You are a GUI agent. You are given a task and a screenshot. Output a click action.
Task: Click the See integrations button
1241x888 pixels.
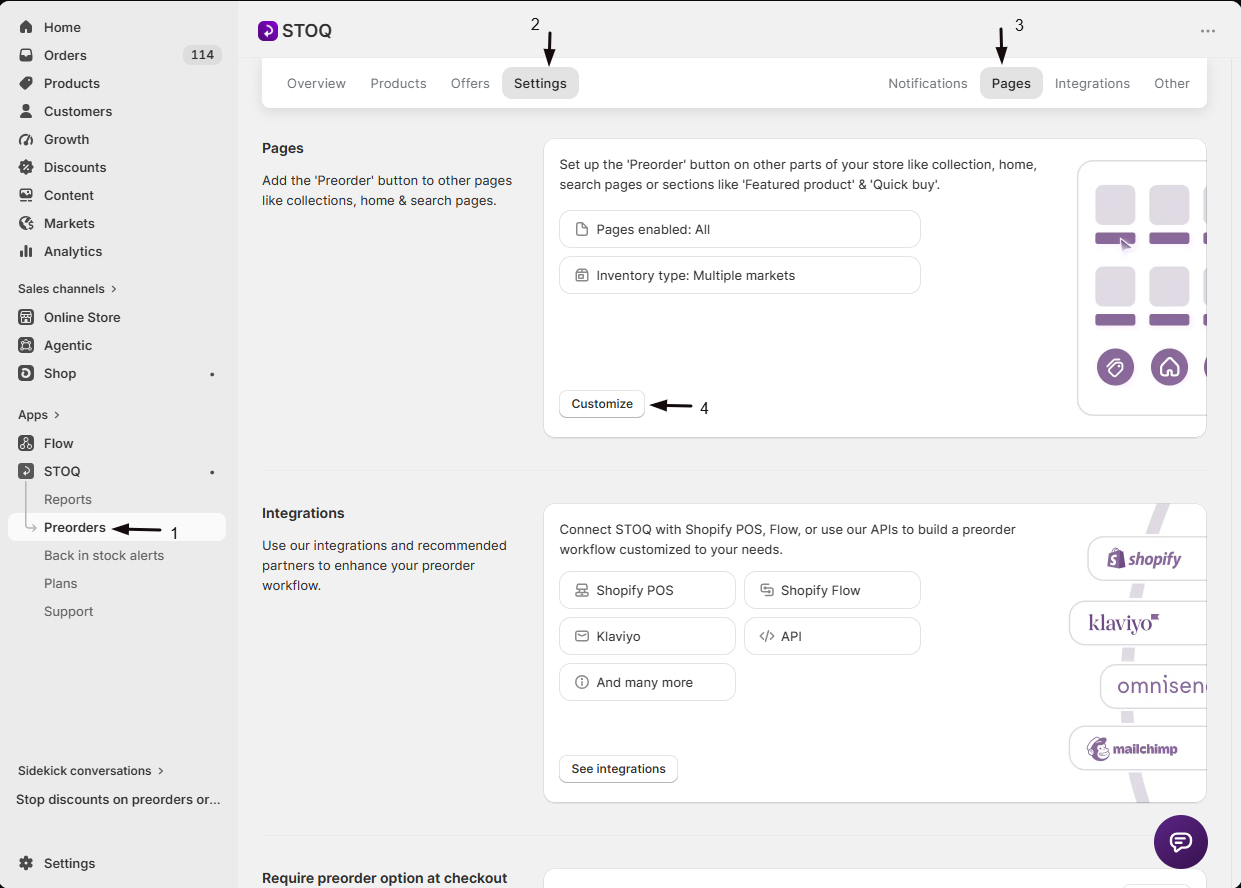pos(618,769)
